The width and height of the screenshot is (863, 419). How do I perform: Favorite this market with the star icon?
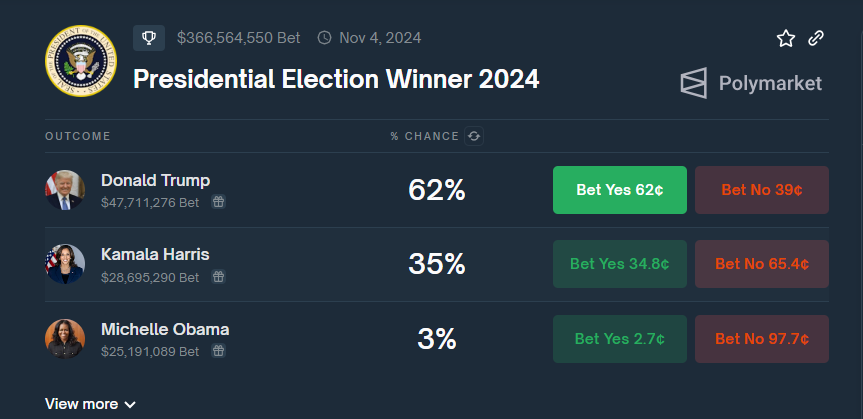click(786, 38)
